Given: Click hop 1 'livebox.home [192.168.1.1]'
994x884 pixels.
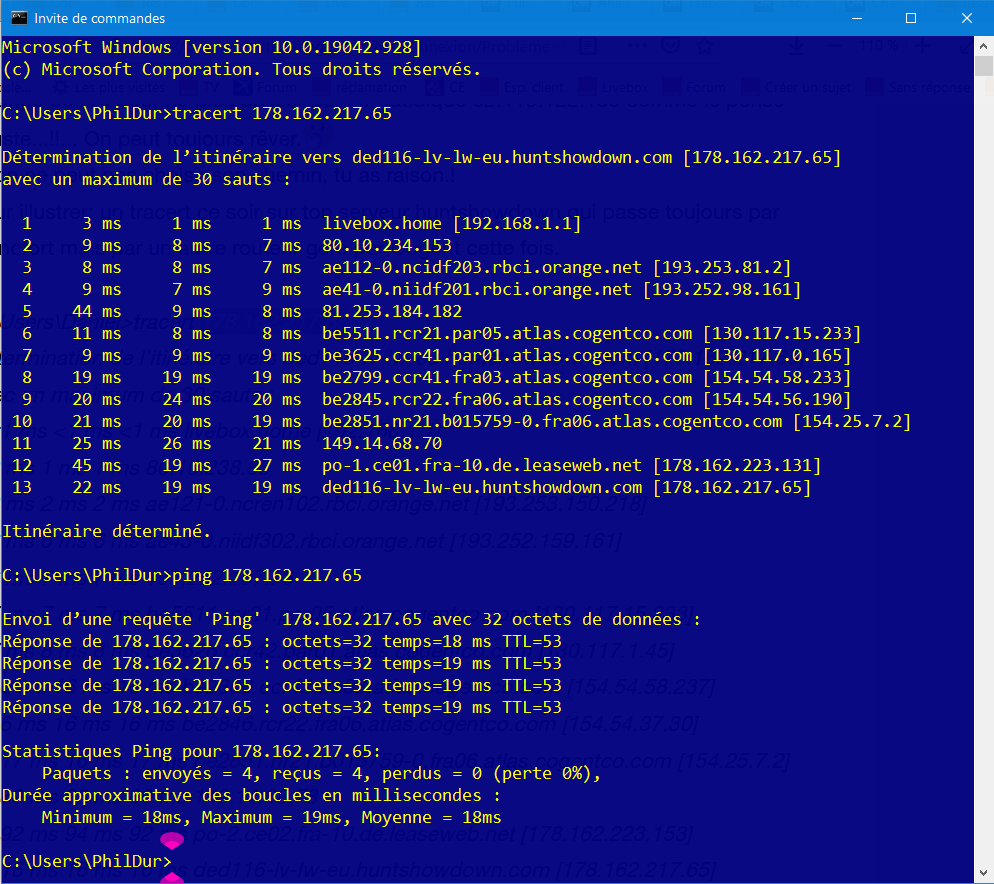Looking at the screenshot, I should pos(451,223).
